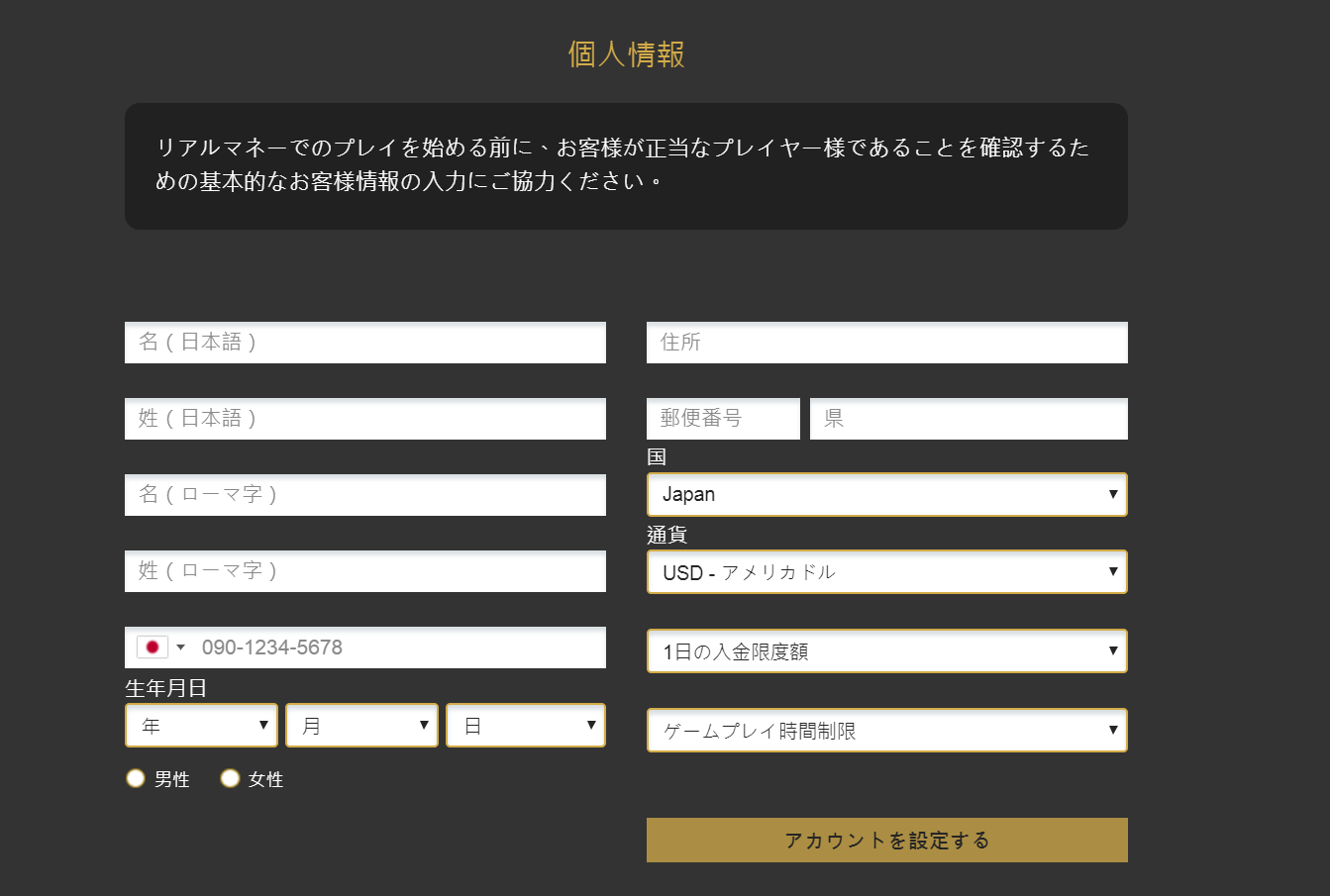Click the 名（日本語） input field
Viewport: 1330px width, 896px height.
(x=364, y=342)
